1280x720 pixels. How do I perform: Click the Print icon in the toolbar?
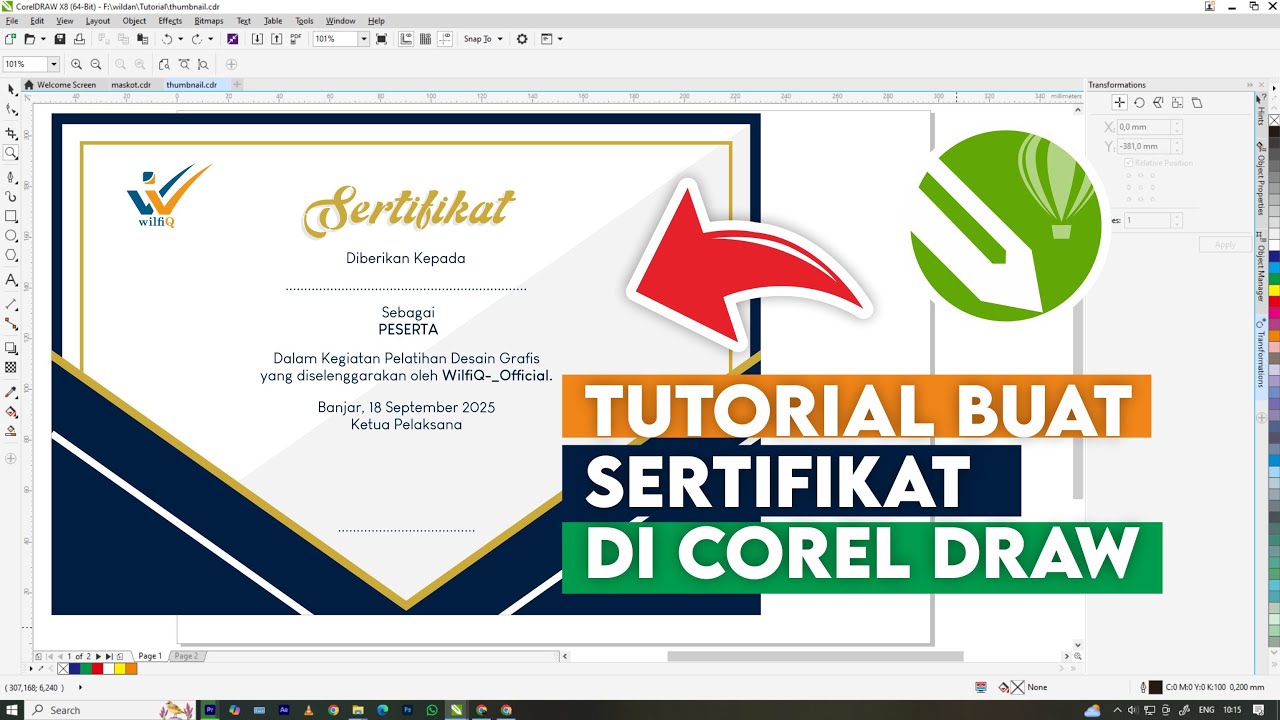click(x=79, y=39)
